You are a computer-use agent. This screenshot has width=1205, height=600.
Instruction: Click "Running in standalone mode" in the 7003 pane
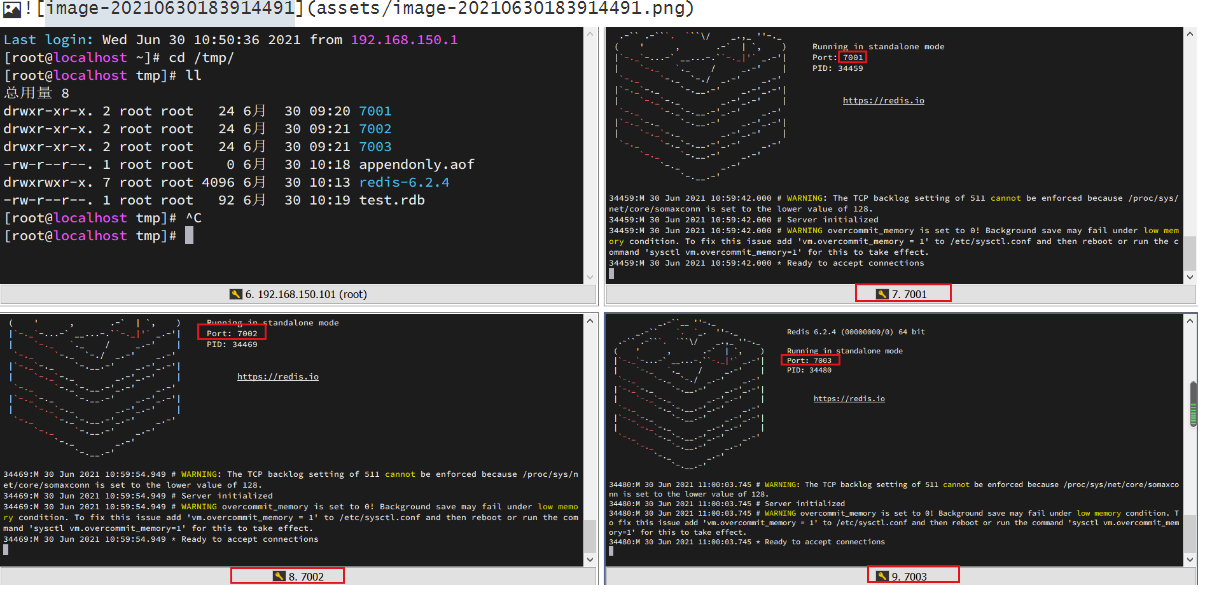pos(845,351)
